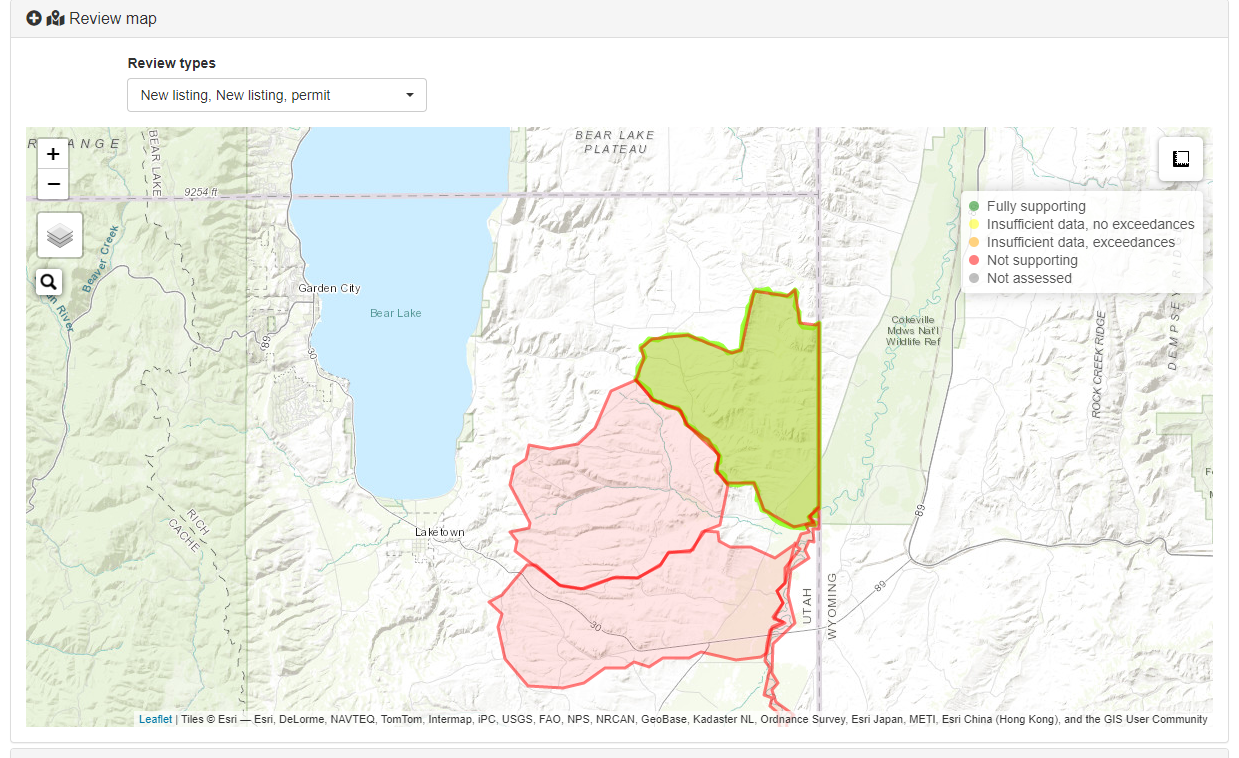The width and height of the screenshot is (1239, 758).
Task: Select the green fully supporting polygon
Action: coord(760,410)
